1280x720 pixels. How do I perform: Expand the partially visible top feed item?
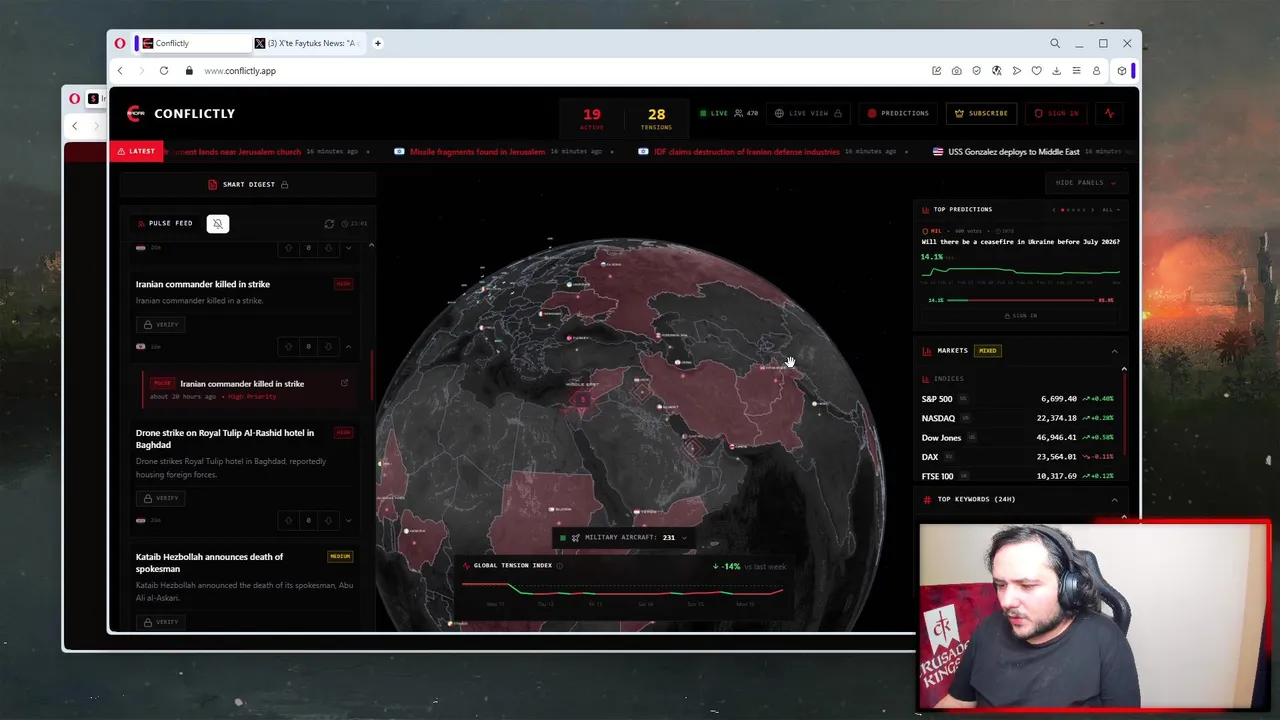pyautogui.click(x=348, y=247)
